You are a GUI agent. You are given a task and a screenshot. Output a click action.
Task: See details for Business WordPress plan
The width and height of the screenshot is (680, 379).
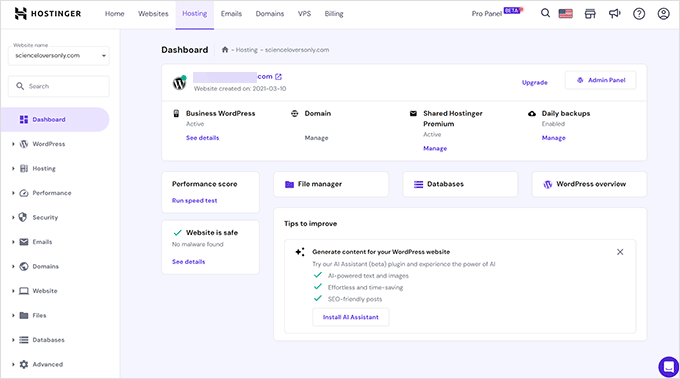(x=203, y=138)
